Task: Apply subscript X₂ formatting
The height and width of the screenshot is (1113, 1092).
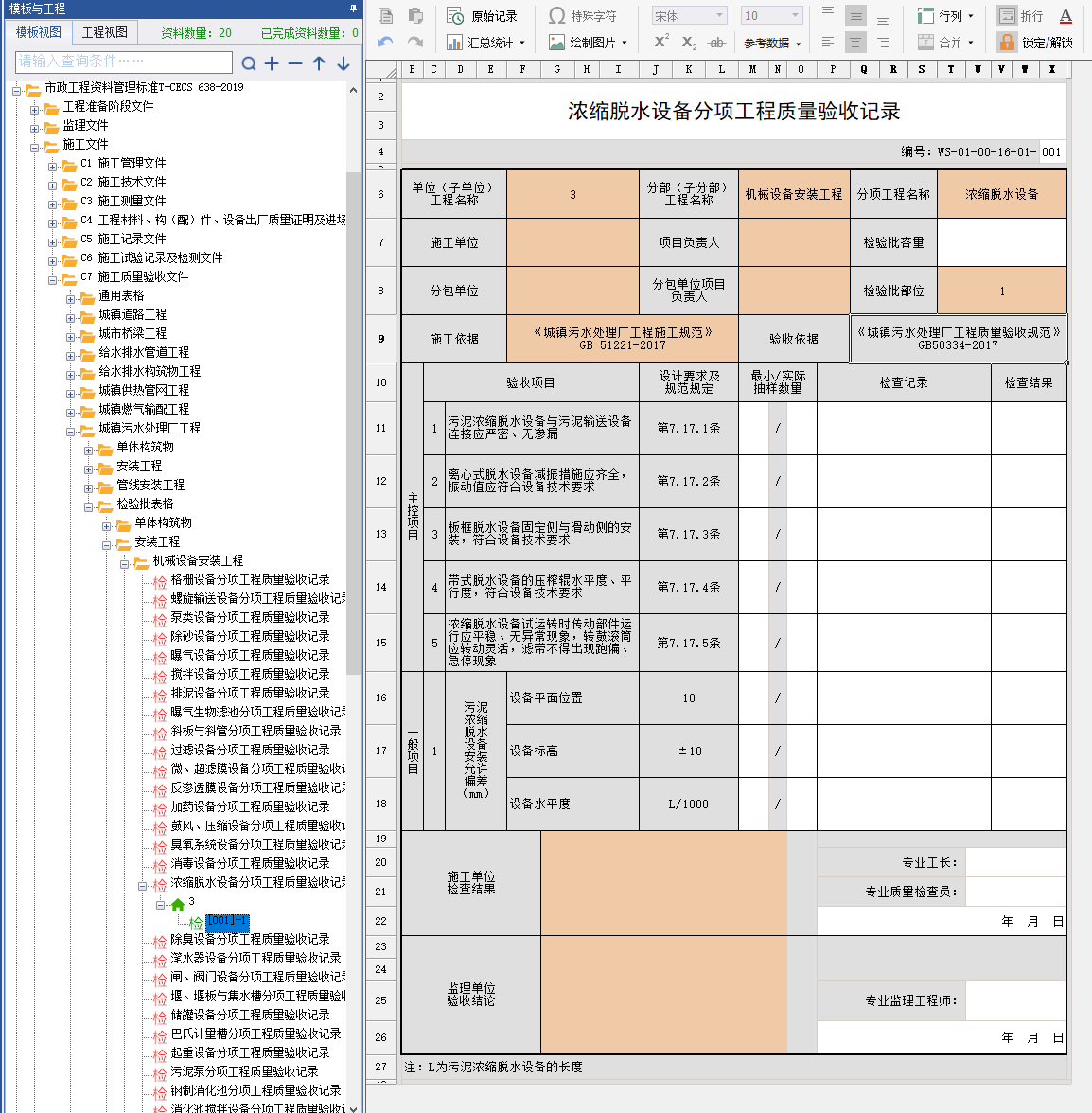Action: (689, 43)
